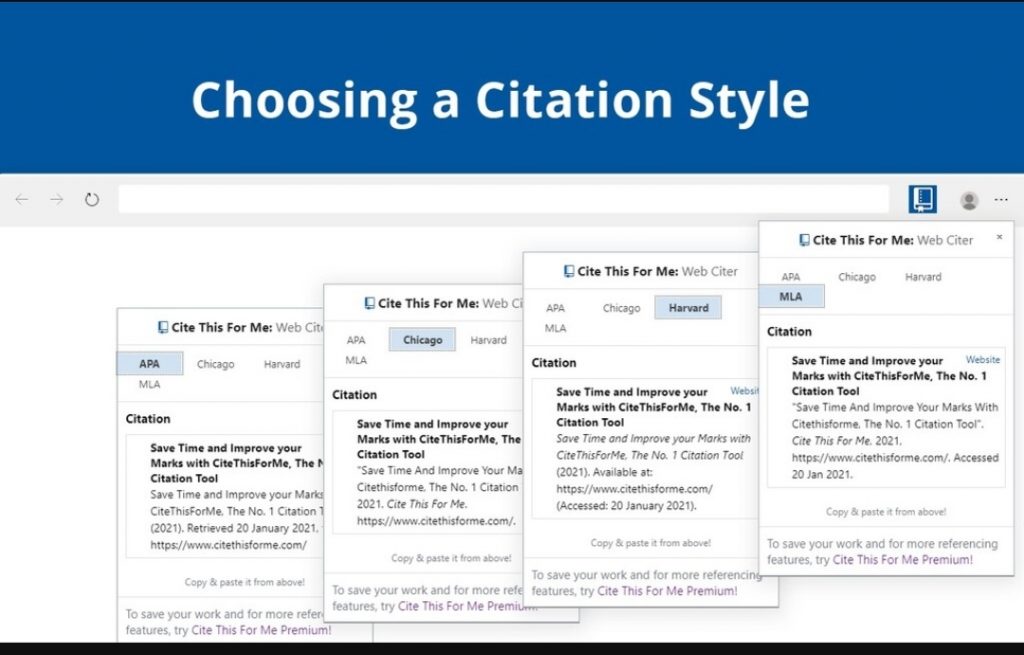
Task: Select the highlighted MLA tab in the rightmost popup
Action: click(792, 296)
